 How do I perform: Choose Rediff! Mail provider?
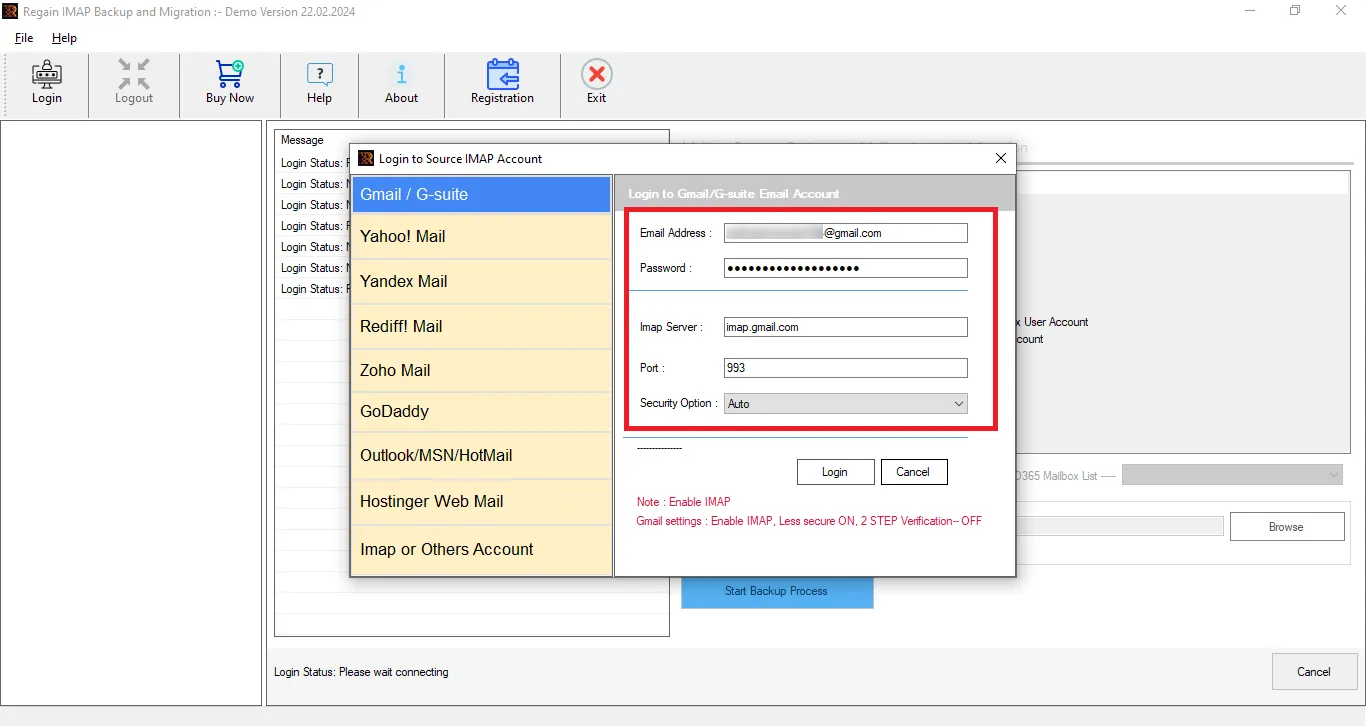[x=481, y=327]
